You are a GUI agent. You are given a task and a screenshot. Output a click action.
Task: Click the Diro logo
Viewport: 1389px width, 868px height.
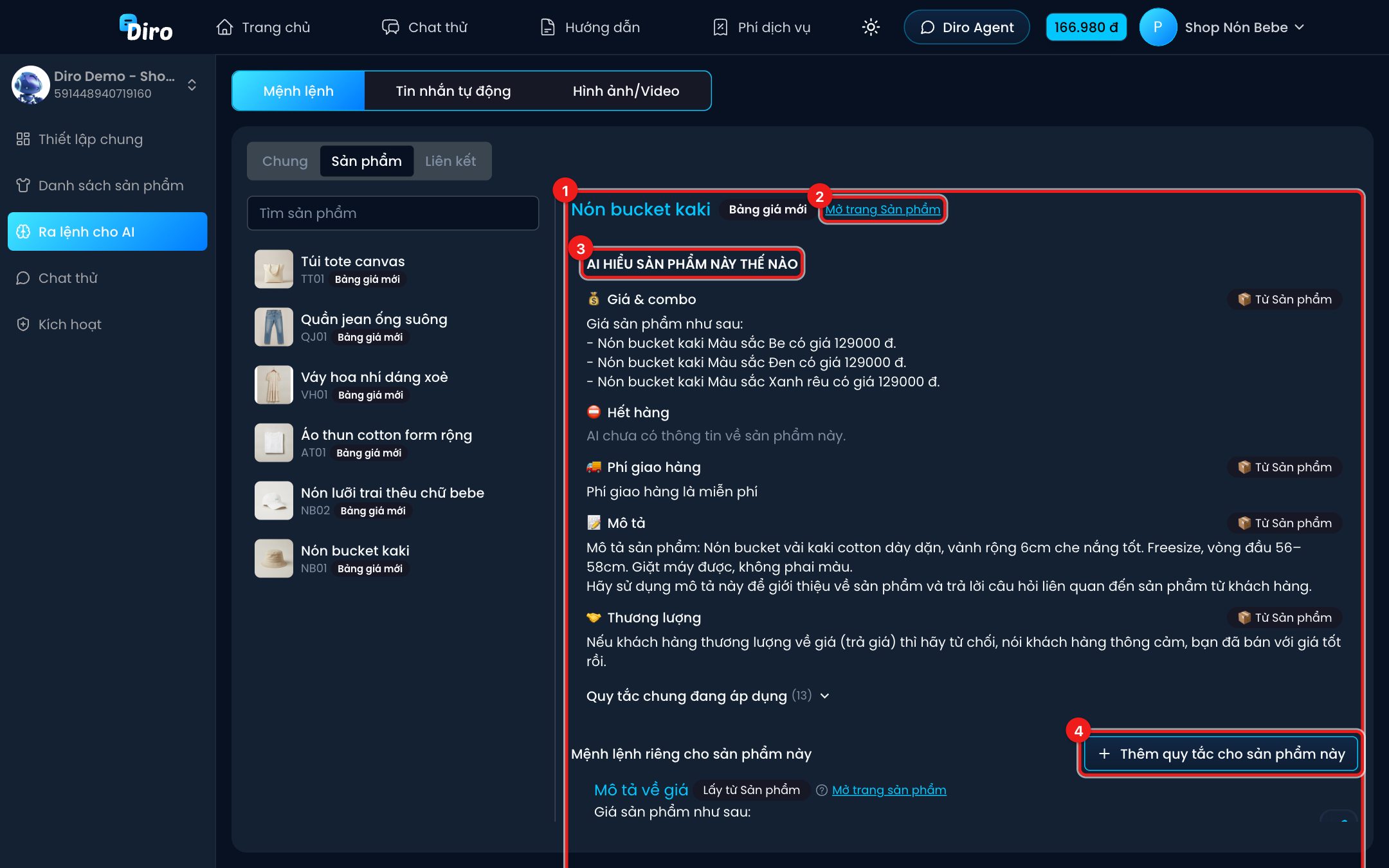tap(146, 28)
